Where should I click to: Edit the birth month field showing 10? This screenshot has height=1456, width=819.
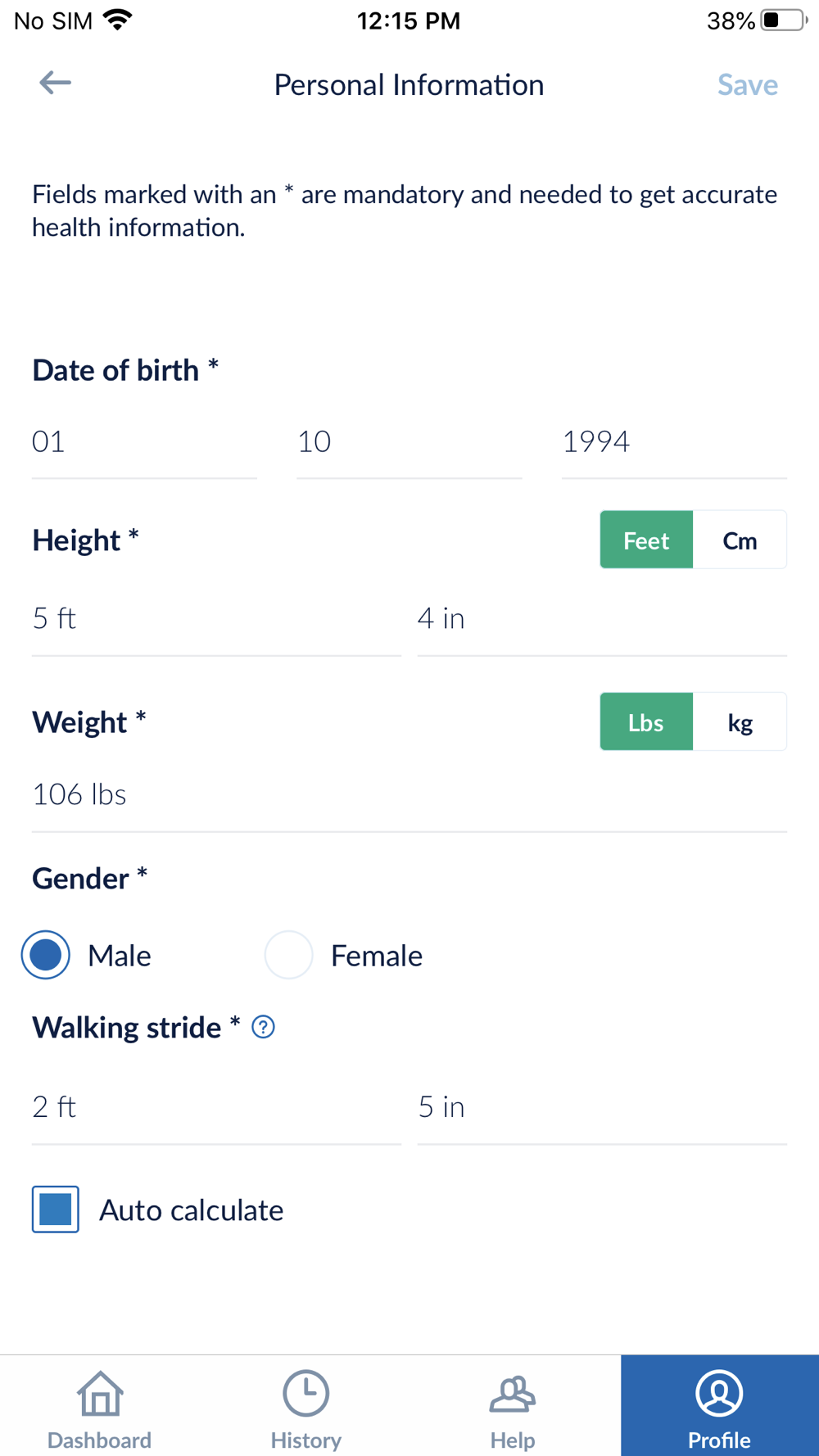click(409, 442)
